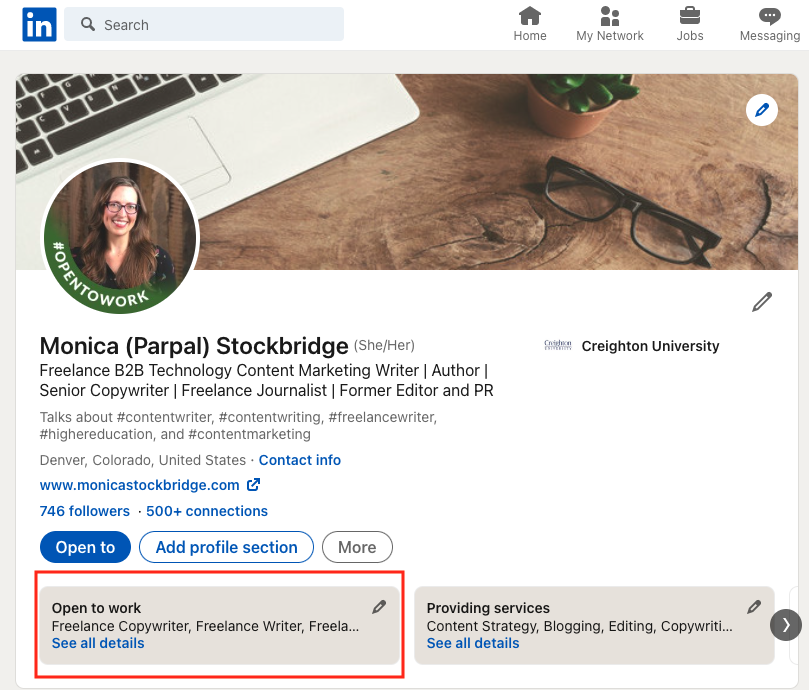
Task: Open the More options button
Action: coord(357,547)
